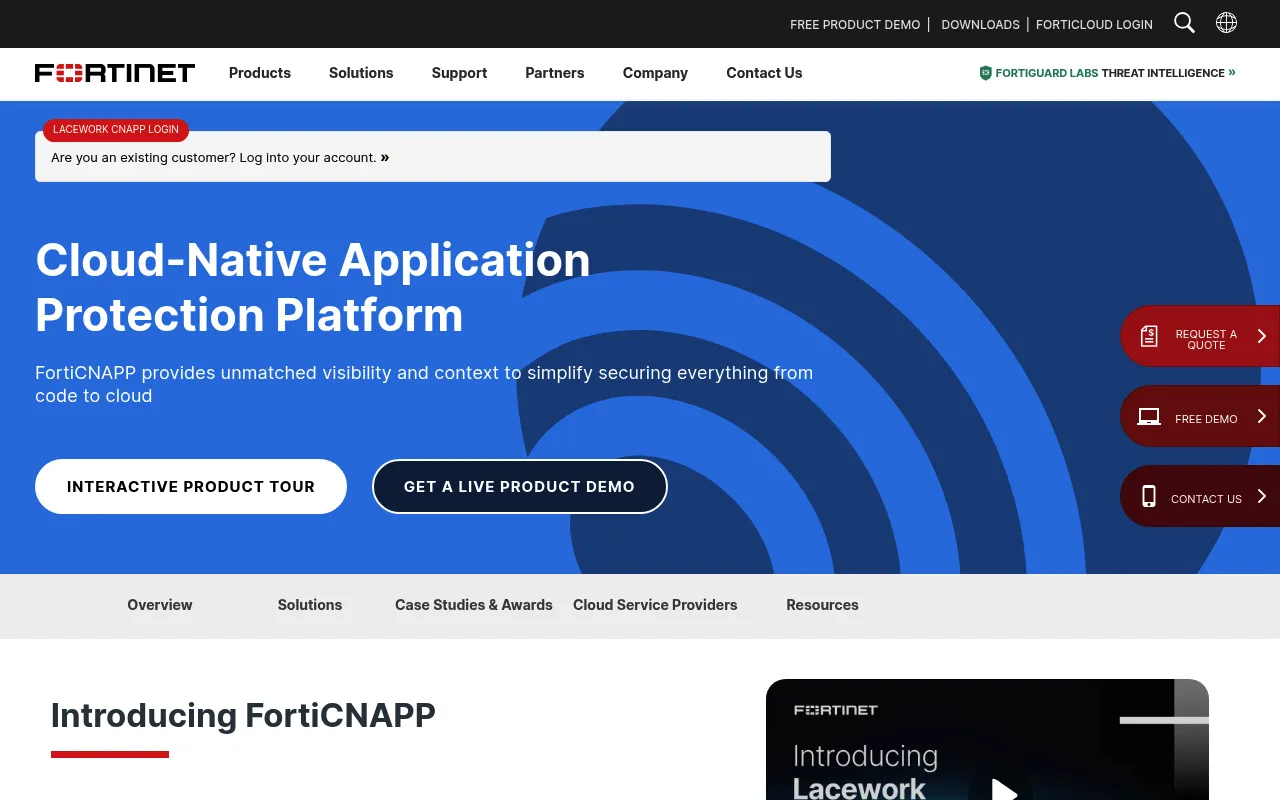Open the Company menu

[655, 73]
